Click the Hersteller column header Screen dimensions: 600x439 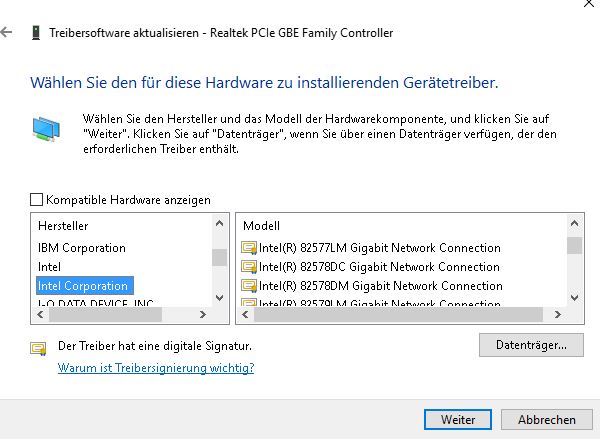[63, 226]
